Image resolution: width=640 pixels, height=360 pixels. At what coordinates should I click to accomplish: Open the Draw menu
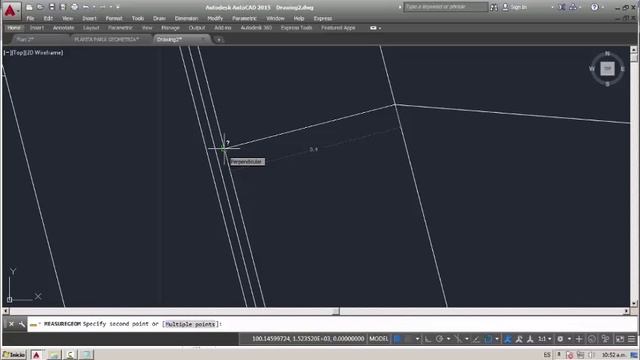pyautogui.click(x=159, y=18)
